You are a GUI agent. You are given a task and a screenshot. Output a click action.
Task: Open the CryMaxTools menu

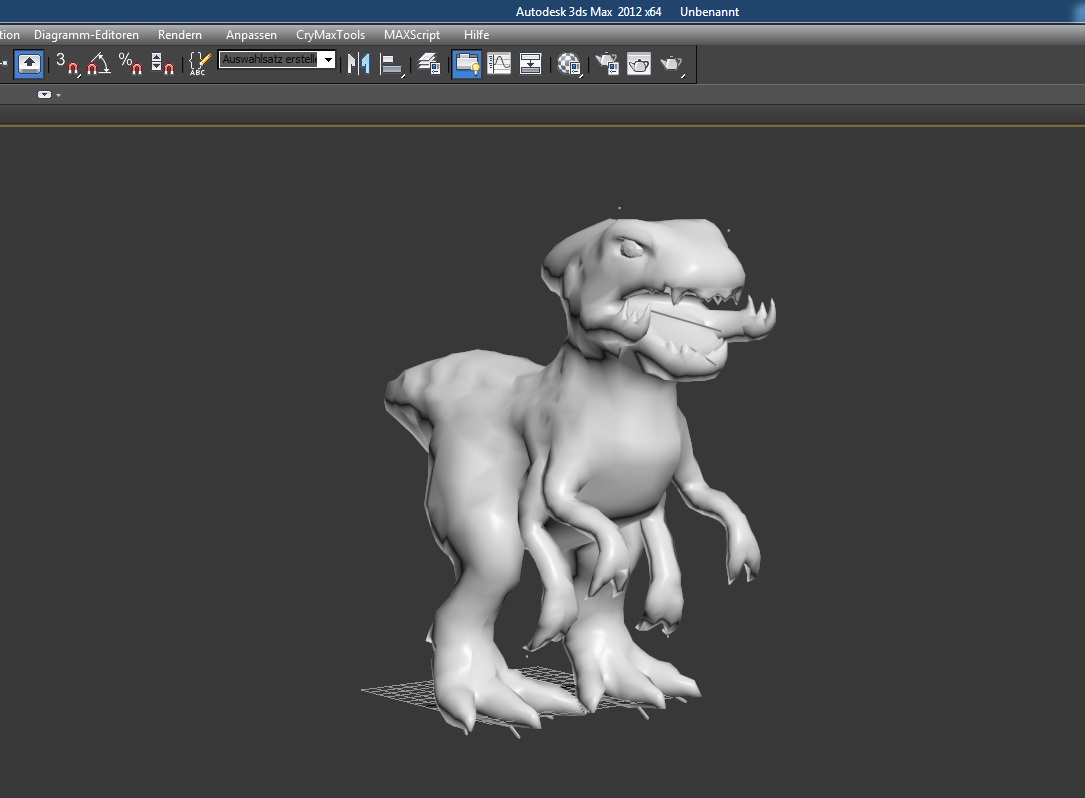pyautogui.click(x=330, y=35)
